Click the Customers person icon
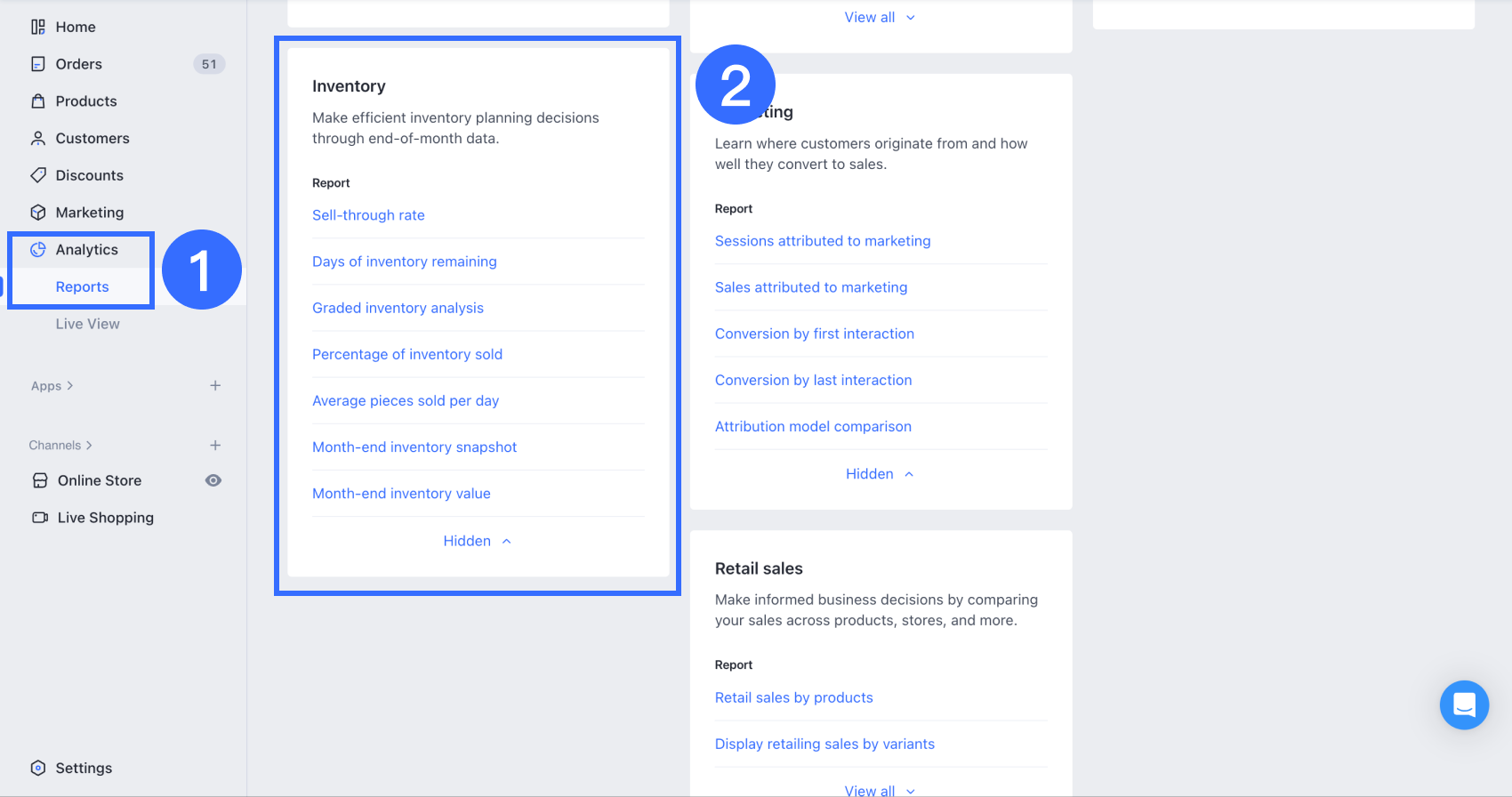 click(37, 139)
